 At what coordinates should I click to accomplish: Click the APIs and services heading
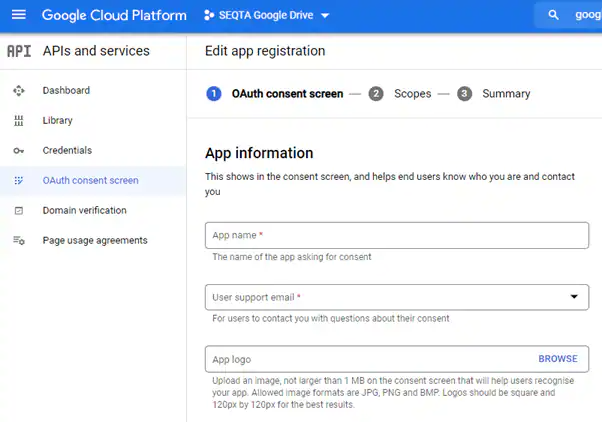[96, 51]
